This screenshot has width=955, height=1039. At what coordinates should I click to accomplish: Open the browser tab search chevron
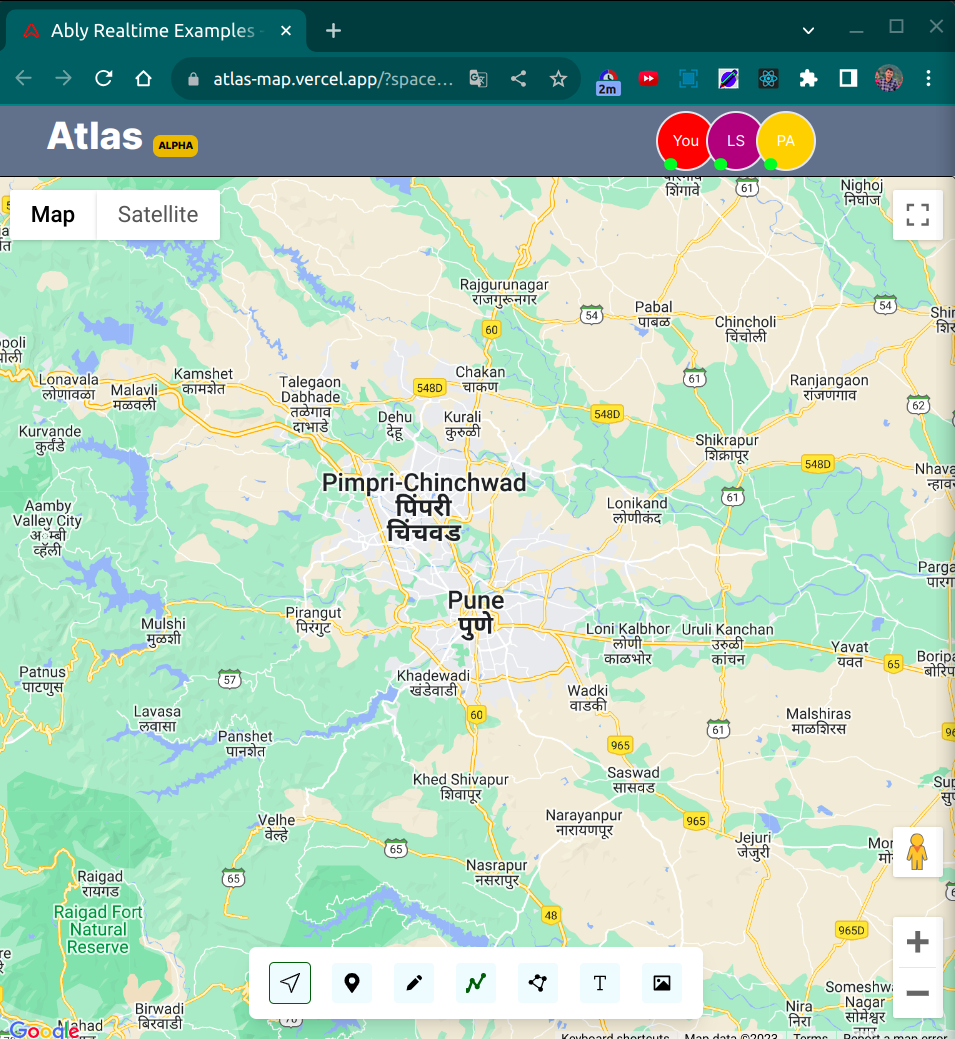(808, 30)
